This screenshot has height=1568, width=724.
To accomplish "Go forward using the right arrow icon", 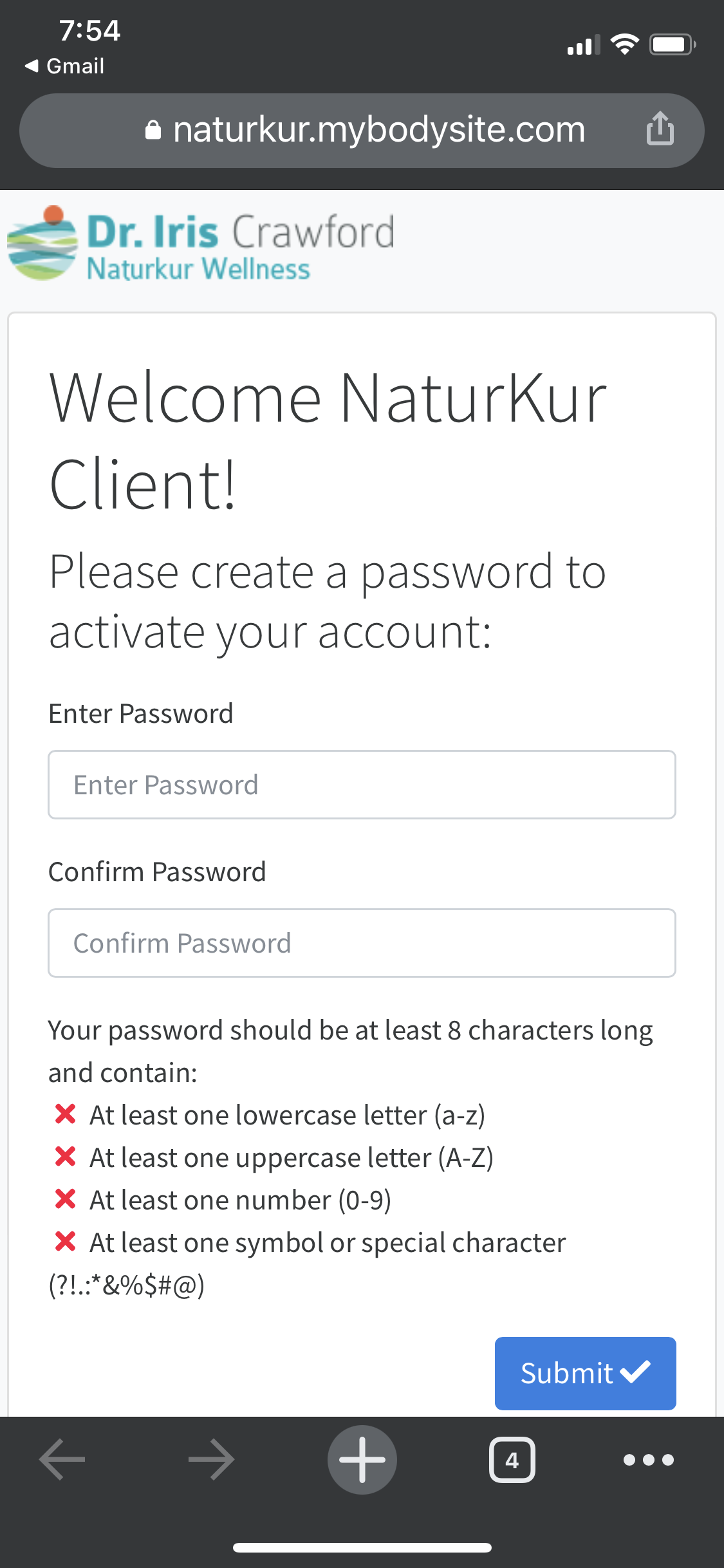I will coord(212,1459).
